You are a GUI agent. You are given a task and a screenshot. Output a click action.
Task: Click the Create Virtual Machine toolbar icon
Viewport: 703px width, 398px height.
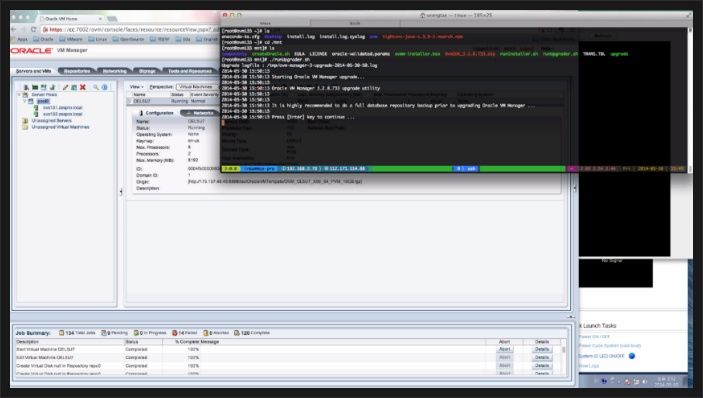tap(43, 87)
